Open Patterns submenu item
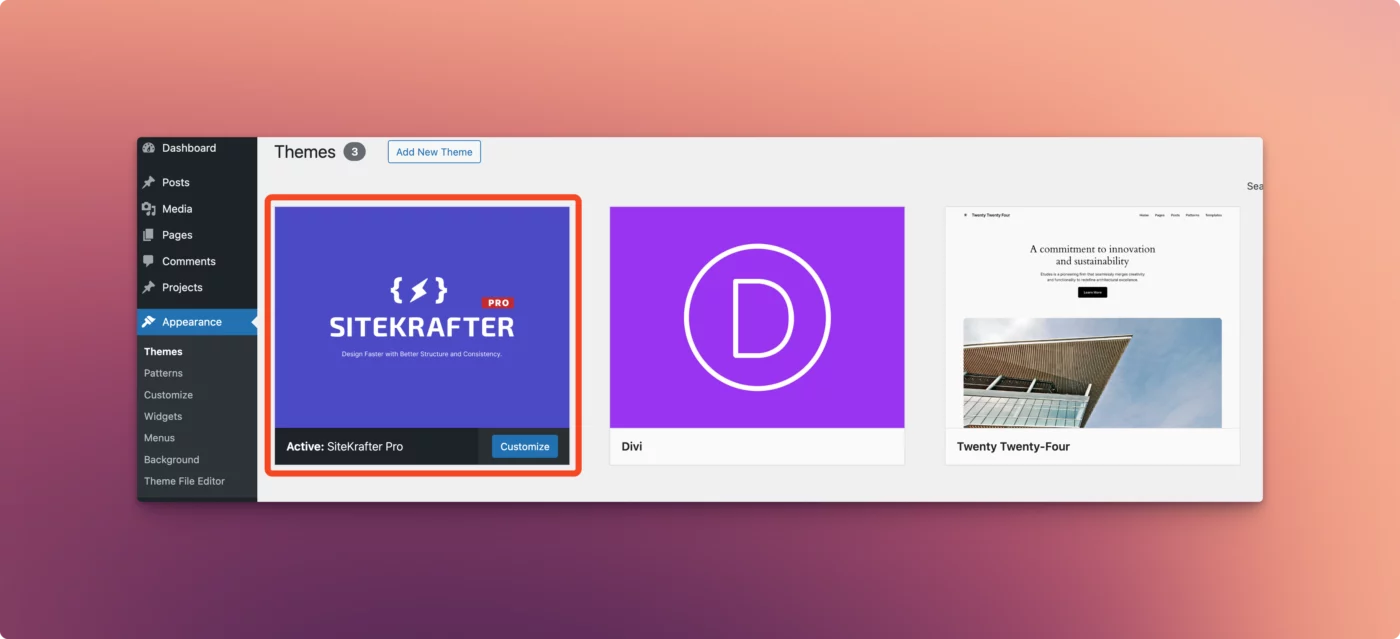 163,373
